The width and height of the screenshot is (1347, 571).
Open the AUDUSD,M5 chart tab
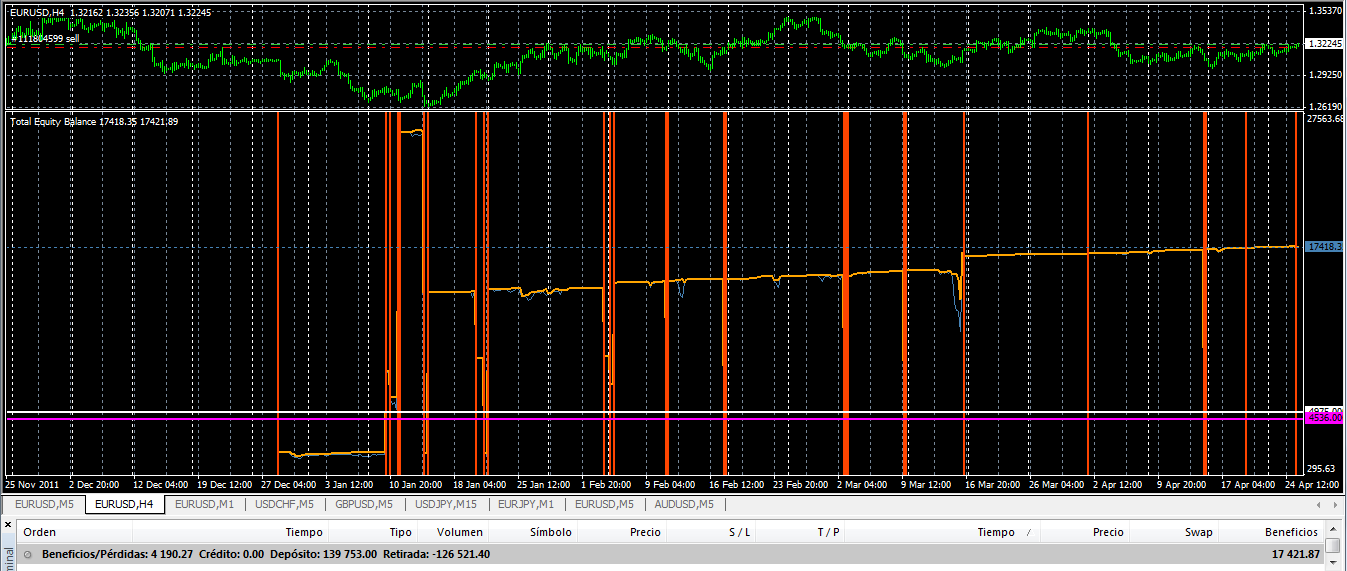tap(685, 504)
